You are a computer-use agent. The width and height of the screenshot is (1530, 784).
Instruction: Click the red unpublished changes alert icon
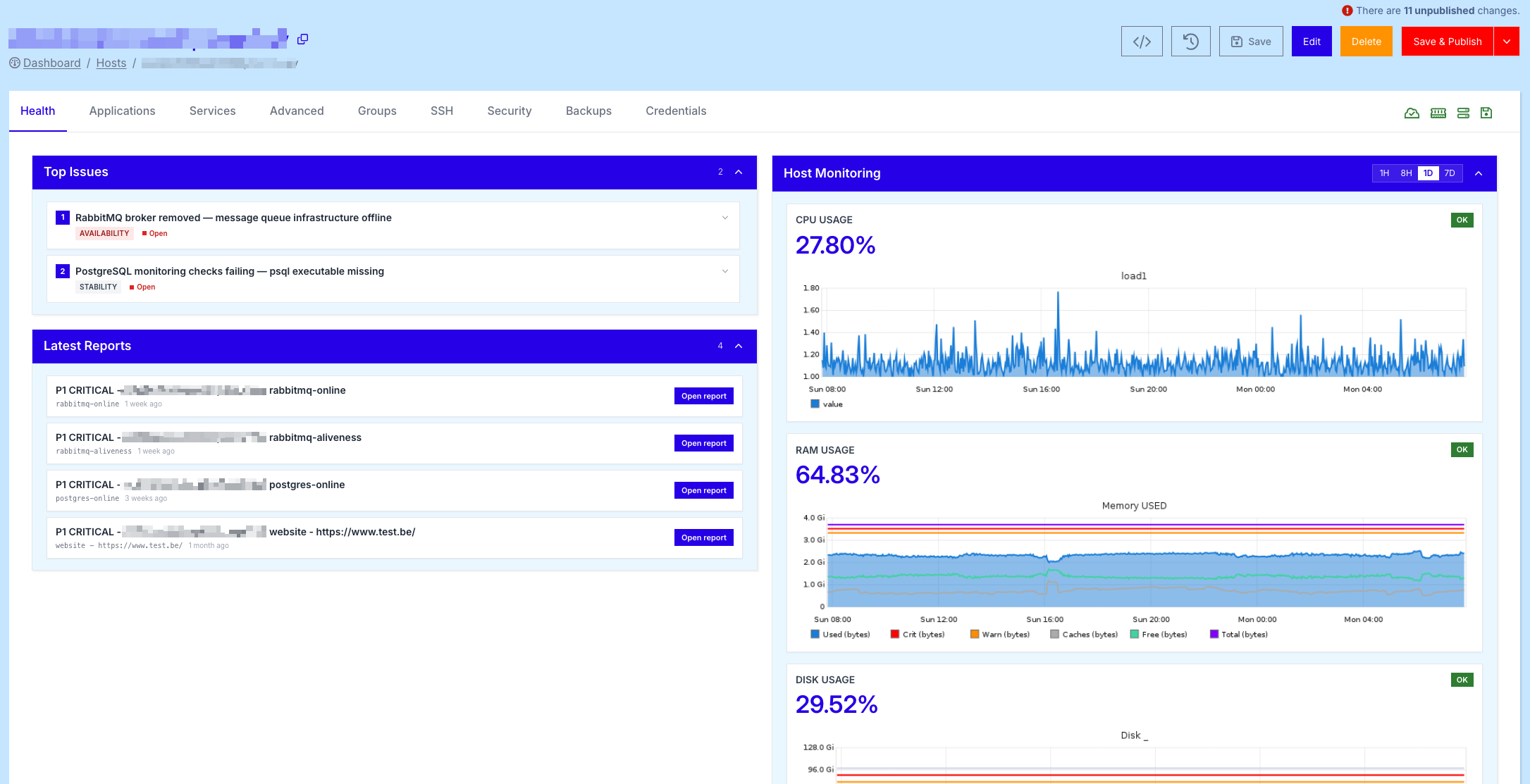[1347, 11]
